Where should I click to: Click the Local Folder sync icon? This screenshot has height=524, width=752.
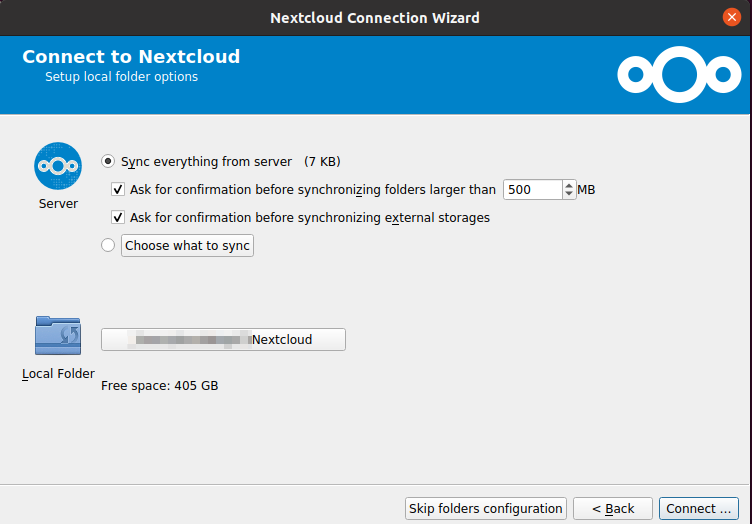tap(57, 336)
